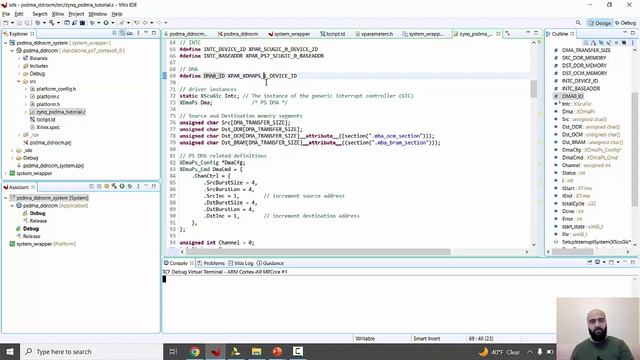Open the File menu

click(6, 14)
